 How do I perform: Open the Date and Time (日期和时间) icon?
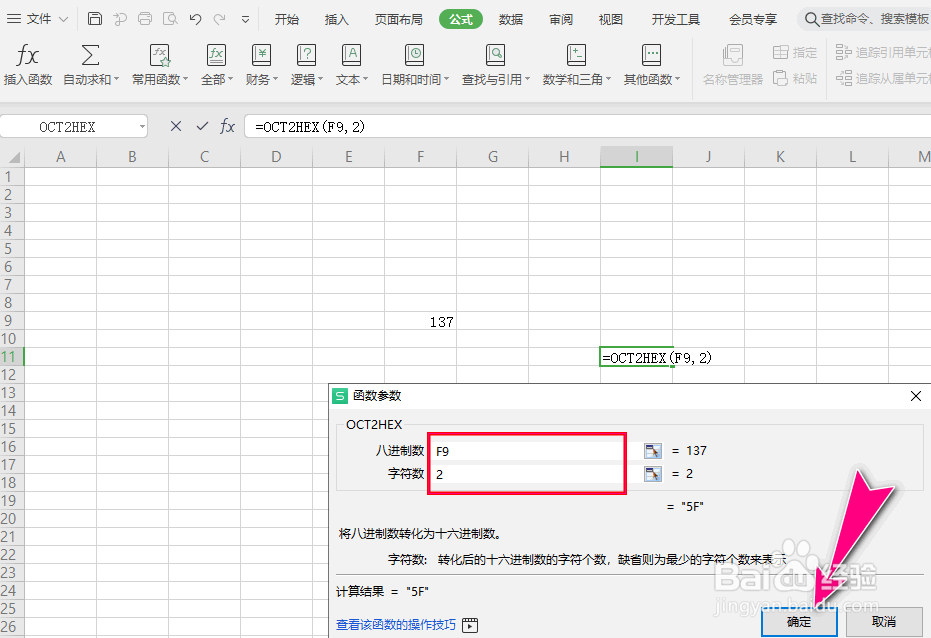414,55
